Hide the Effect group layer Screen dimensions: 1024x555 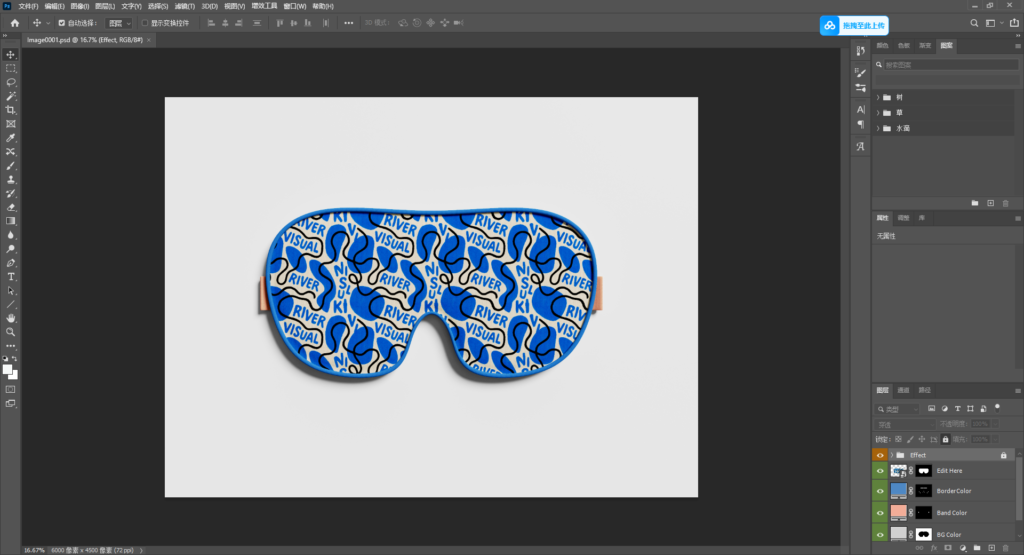[880, 455]
